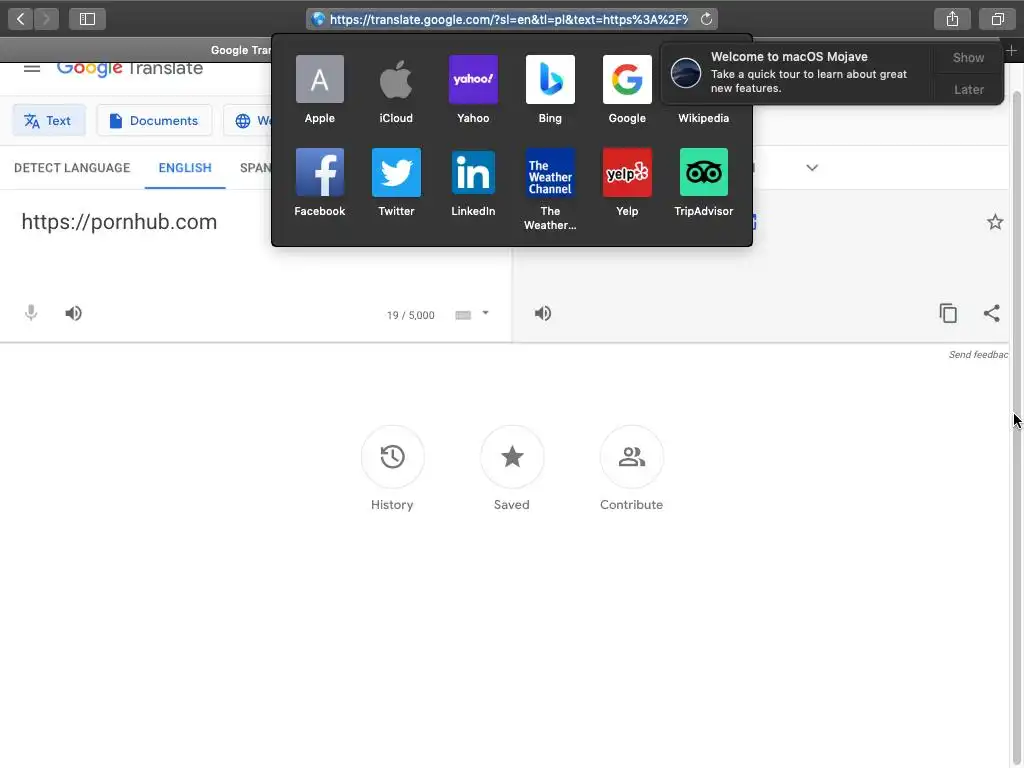The height and width of the screenshot is (768, 1024).
Task: Add a new tab with plus button
Action: [x=1011, y=50]
